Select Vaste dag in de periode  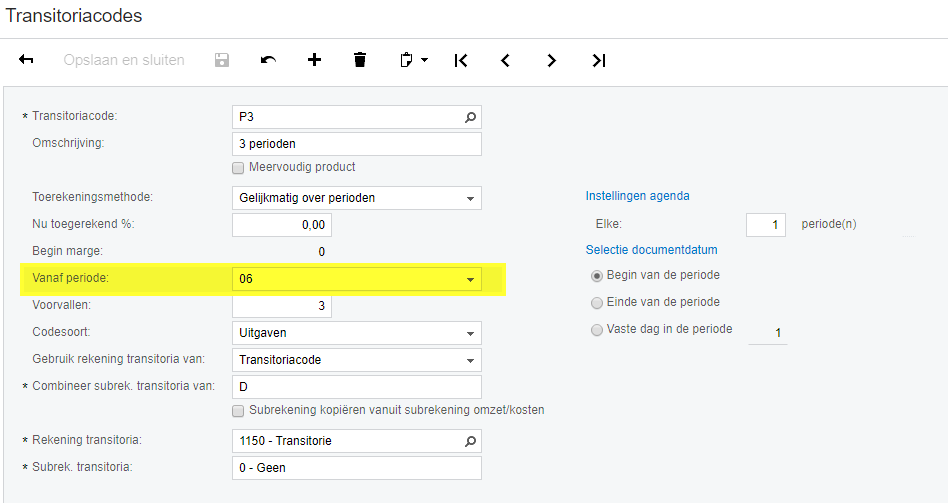[597, 329]
